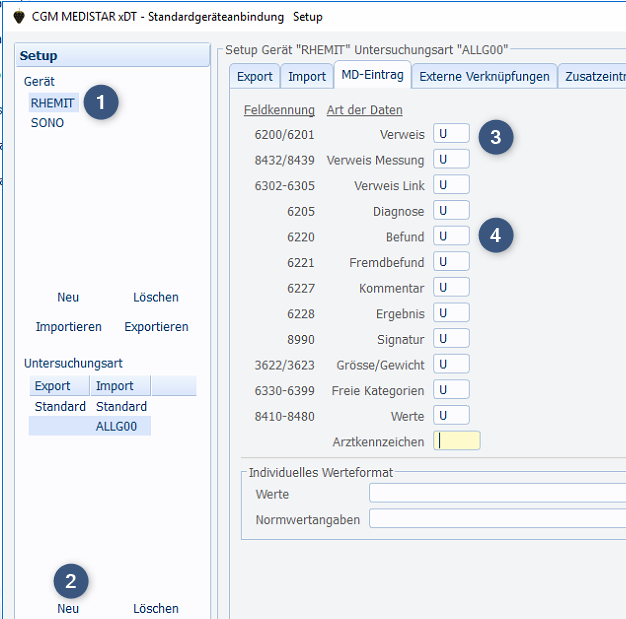
Task: Click the Normwertangaben input field
Action: [x=496, y=519]
